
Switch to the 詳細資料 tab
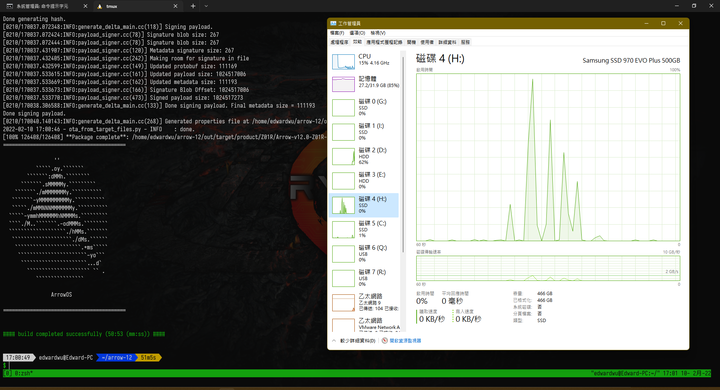tap(447, 42)
